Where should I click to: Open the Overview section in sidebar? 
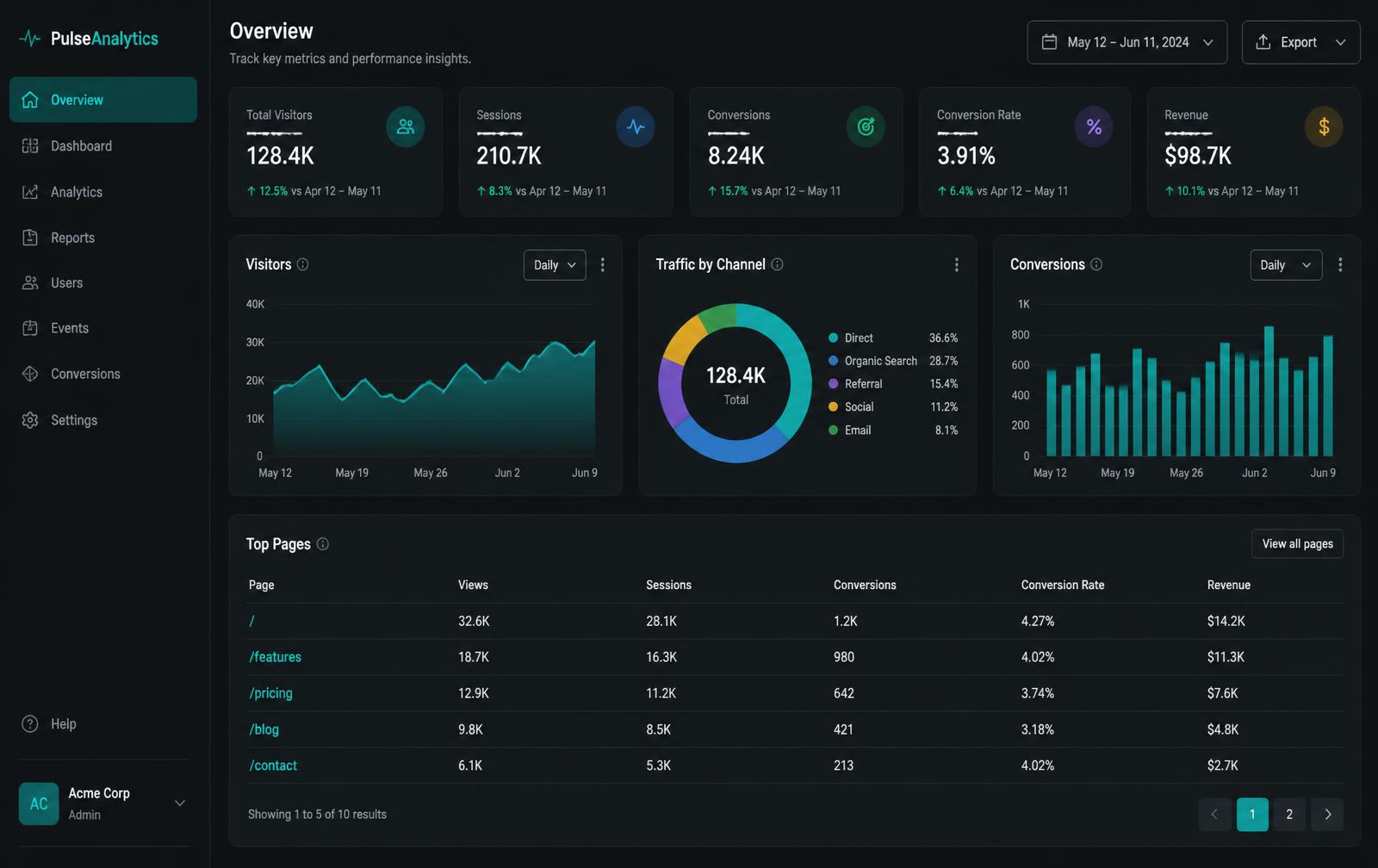103,100
